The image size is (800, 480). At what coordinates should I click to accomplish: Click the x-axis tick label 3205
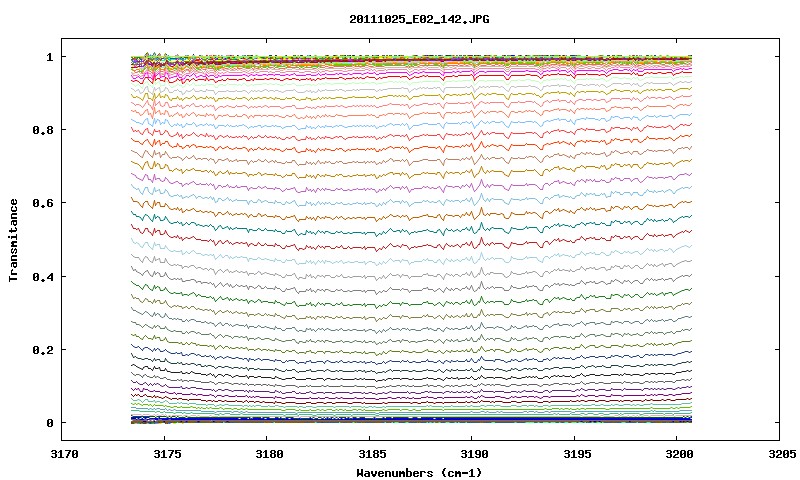coord(782,454)
